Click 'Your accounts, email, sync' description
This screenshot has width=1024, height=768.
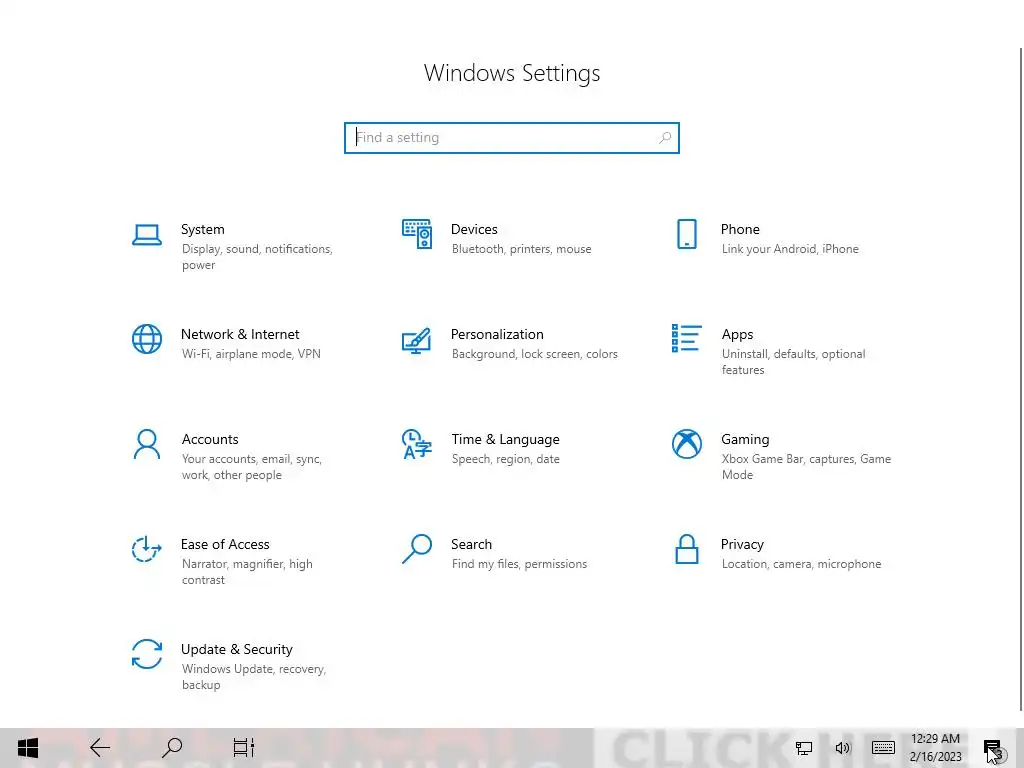coord(251,467)
